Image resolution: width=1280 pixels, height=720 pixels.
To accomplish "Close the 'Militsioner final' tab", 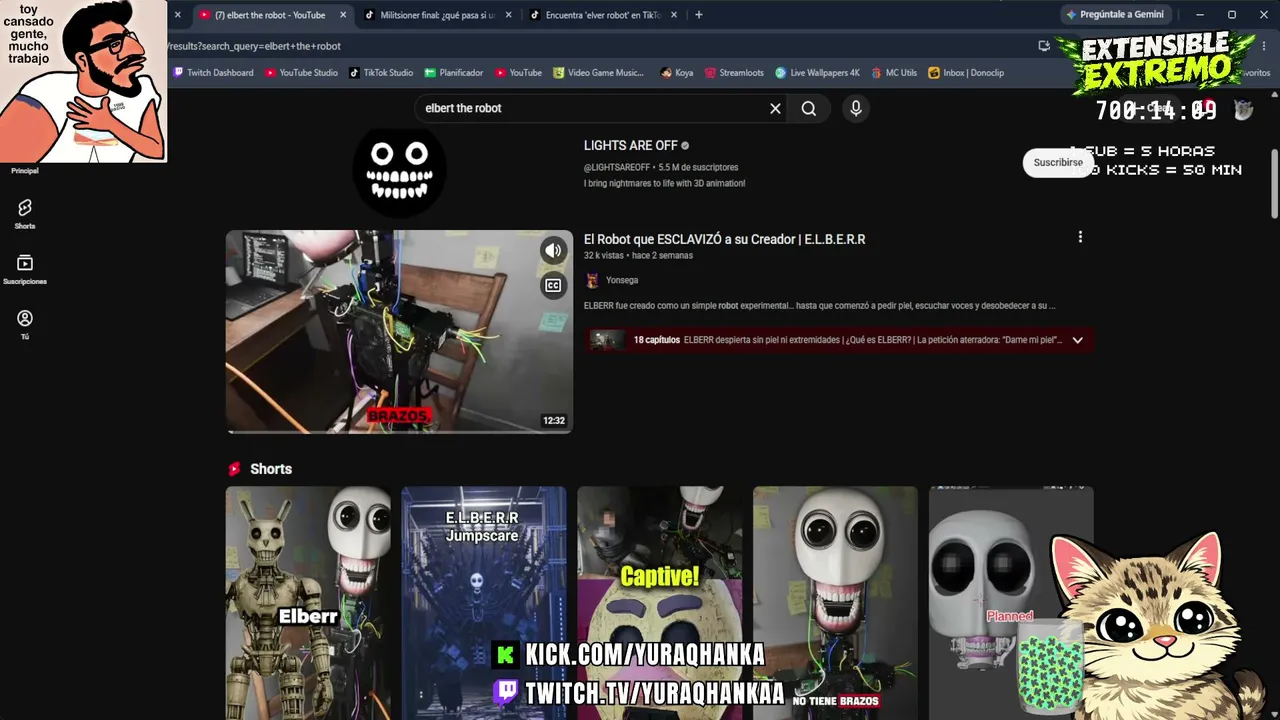I will 508,15.
